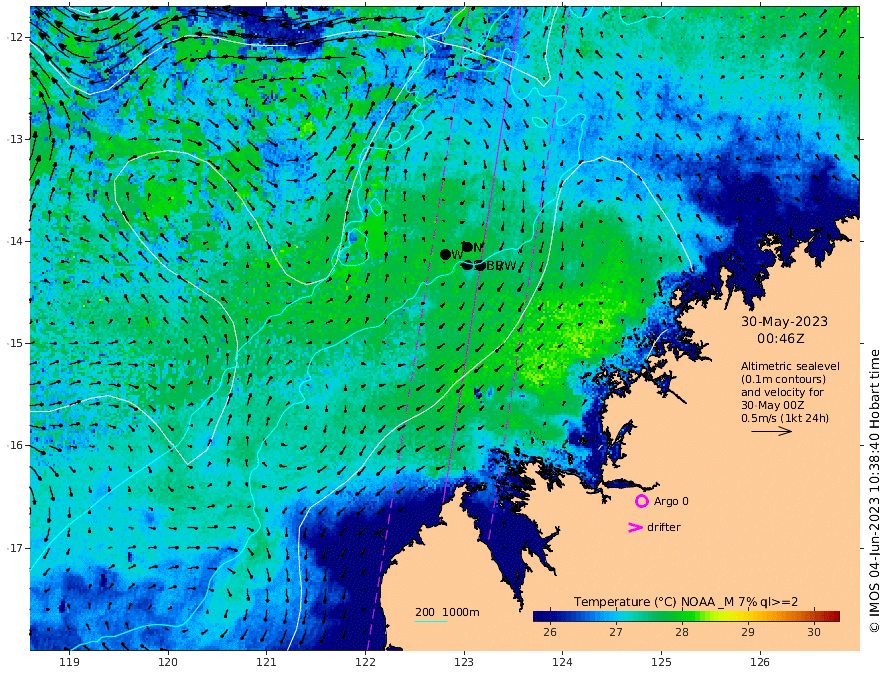880x680 pixels.
Task: Click the black mooring dot labeled N
Action: [467, 246]
